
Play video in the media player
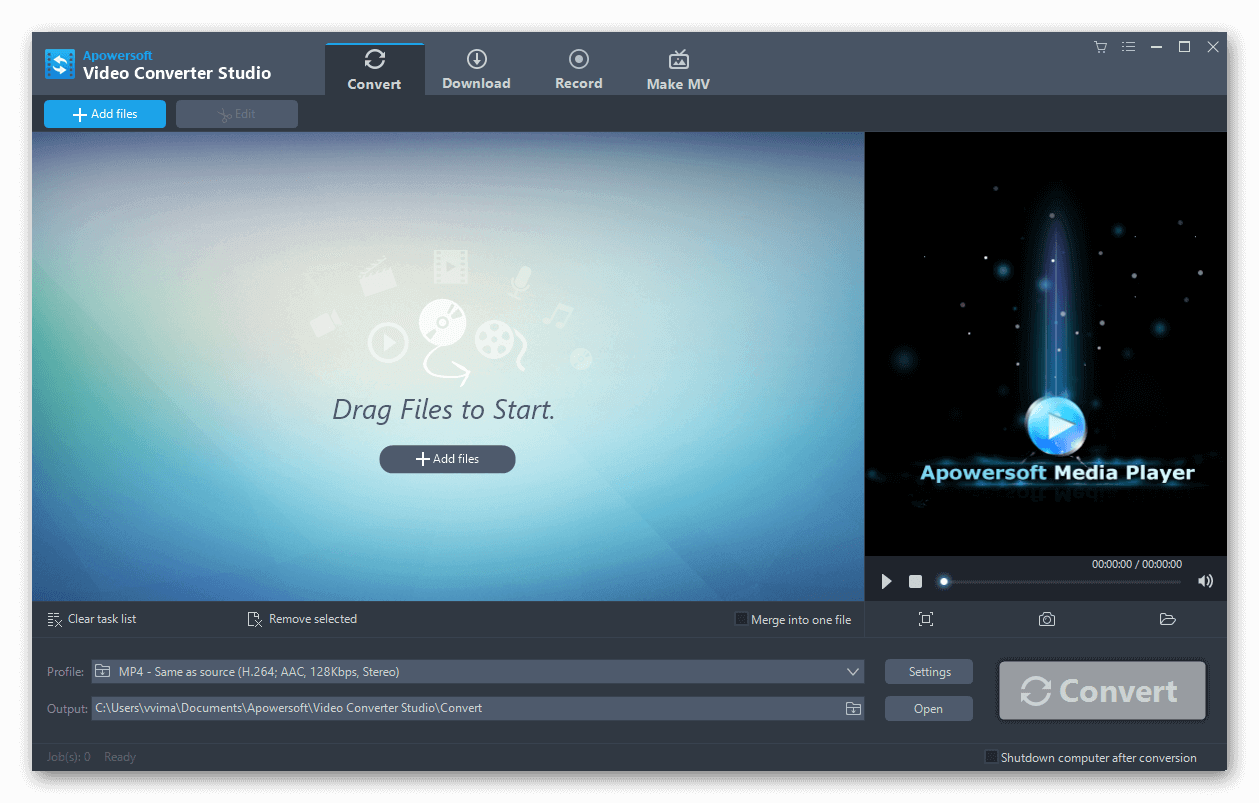886,581
